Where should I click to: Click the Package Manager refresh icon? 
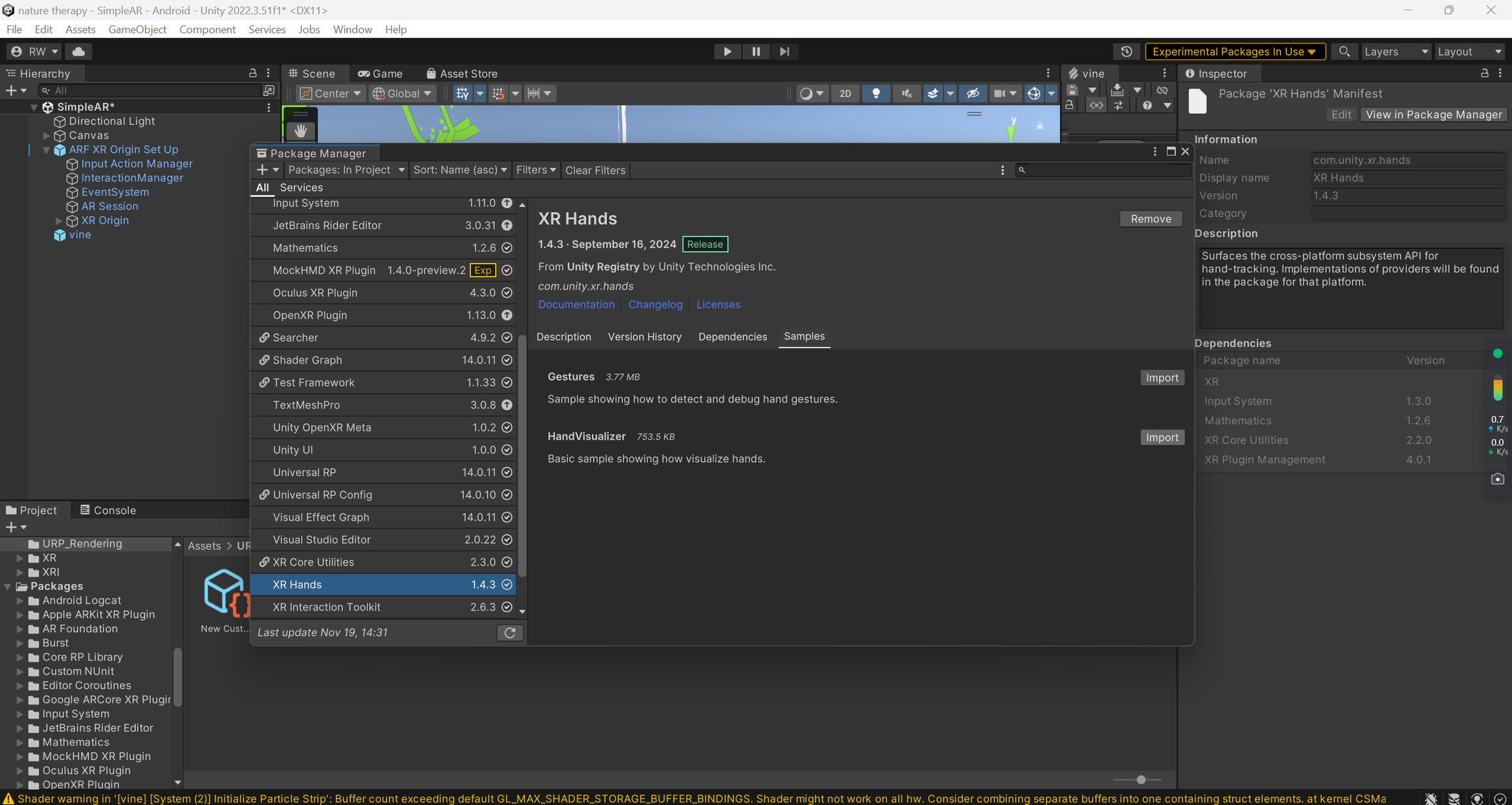[x=510, y=633]
